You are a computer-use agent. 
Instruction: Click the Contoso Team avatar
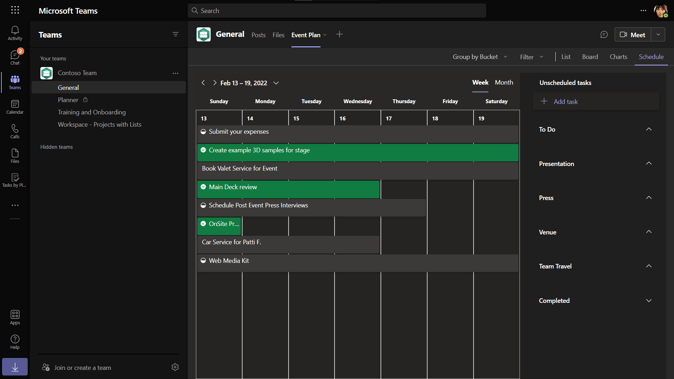(x=46, y=73)
